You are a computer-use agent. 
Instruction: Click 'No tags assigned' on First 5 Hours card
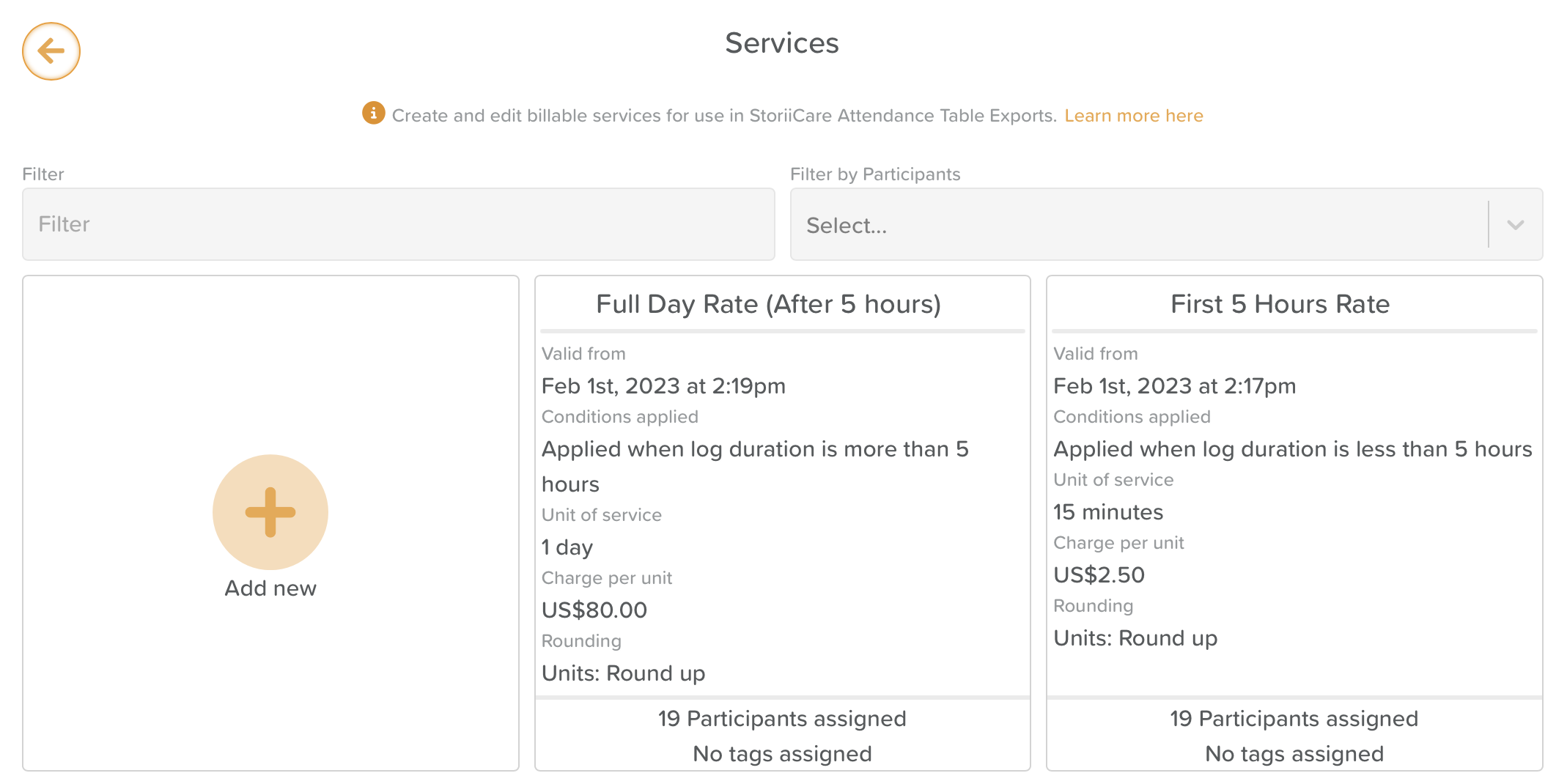[x=1294, y=754]
